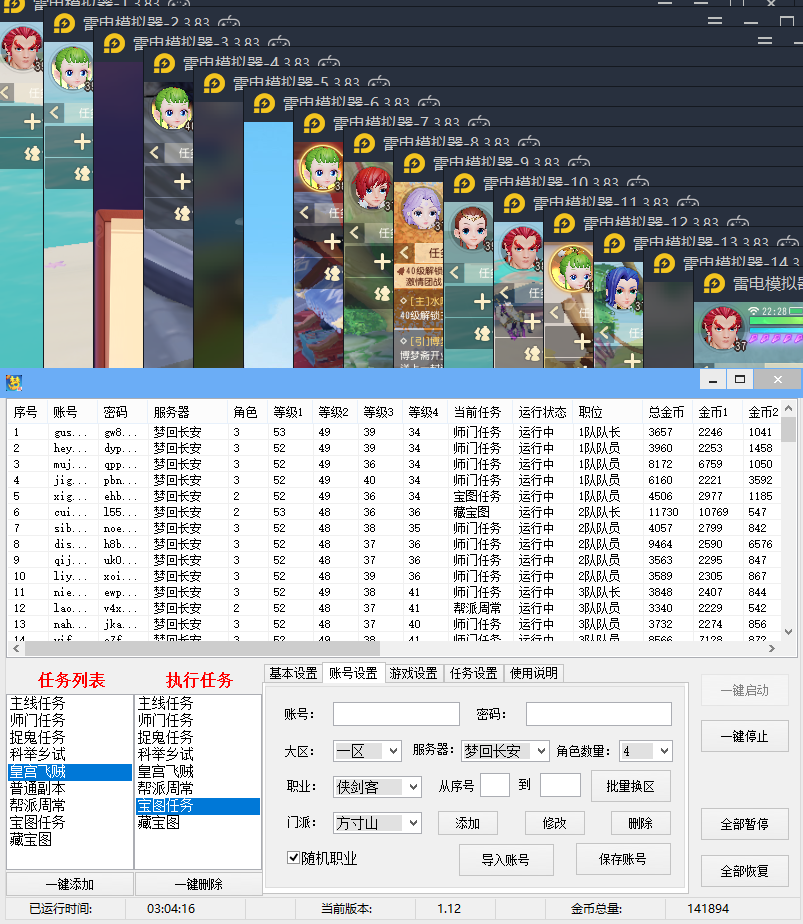Click the LDPlayer logo of emulator window 11
The height and width of the screenshot is (924, 803).
pos(514,204)
